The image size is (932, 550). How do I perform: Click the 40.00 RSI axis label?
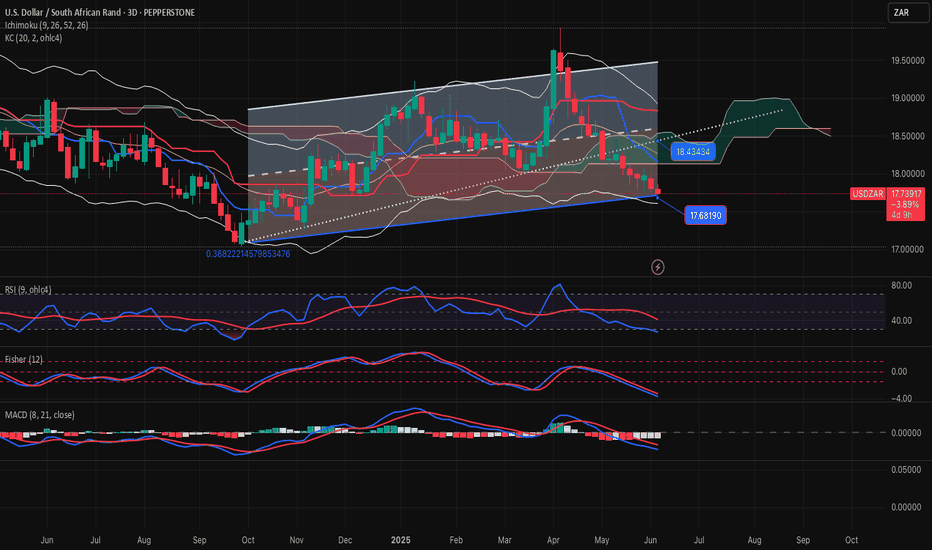tap(902, 320)
